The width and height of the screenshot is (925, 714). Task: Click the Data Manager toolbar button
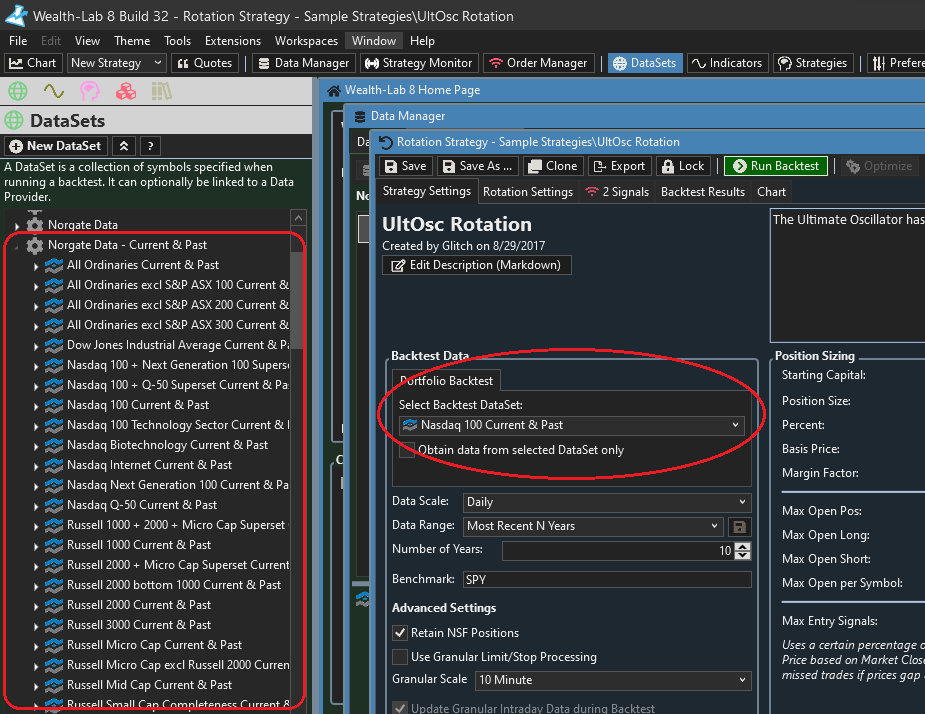pyautogui.click(x=304, y=63)
